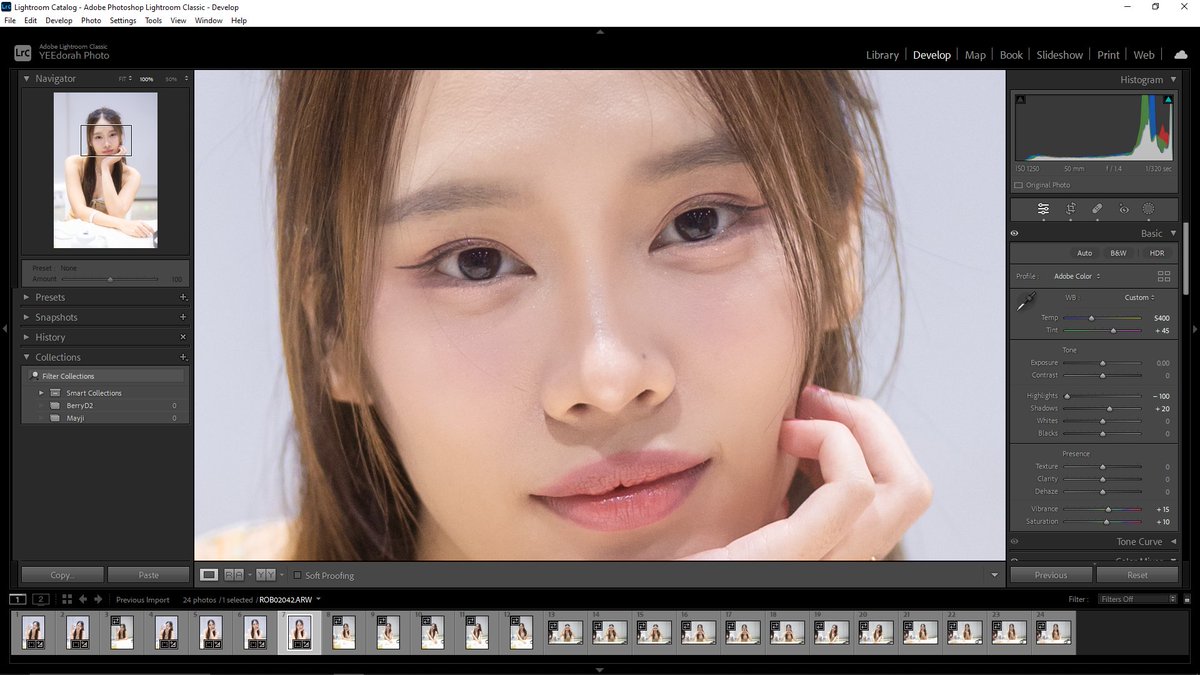Click the Copy... button
The width and height of the screenshot is (1200, 675).
[62, 575]
